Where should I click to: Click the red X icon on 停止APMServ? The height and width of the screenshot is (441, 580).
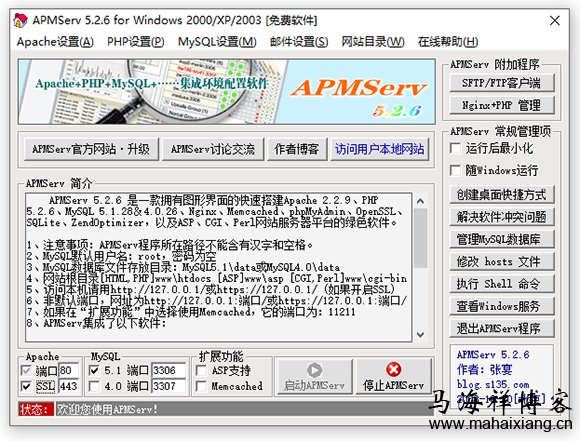(393, 369)
